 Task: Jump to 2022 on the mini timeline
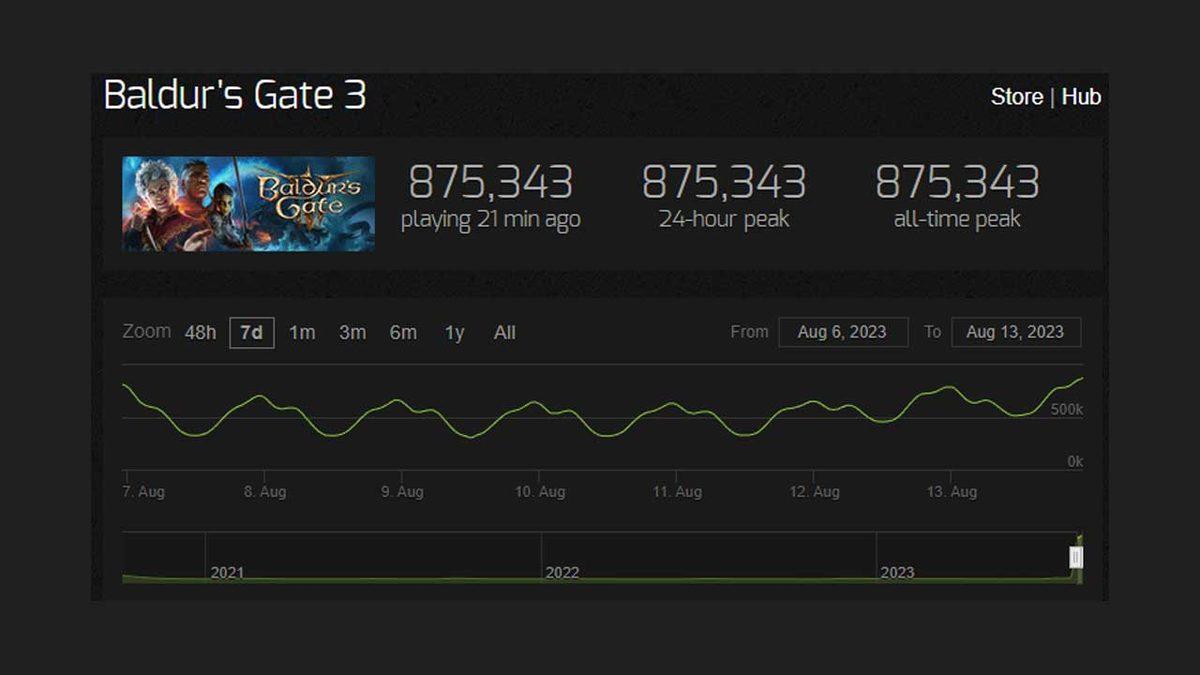coord(562,570)
